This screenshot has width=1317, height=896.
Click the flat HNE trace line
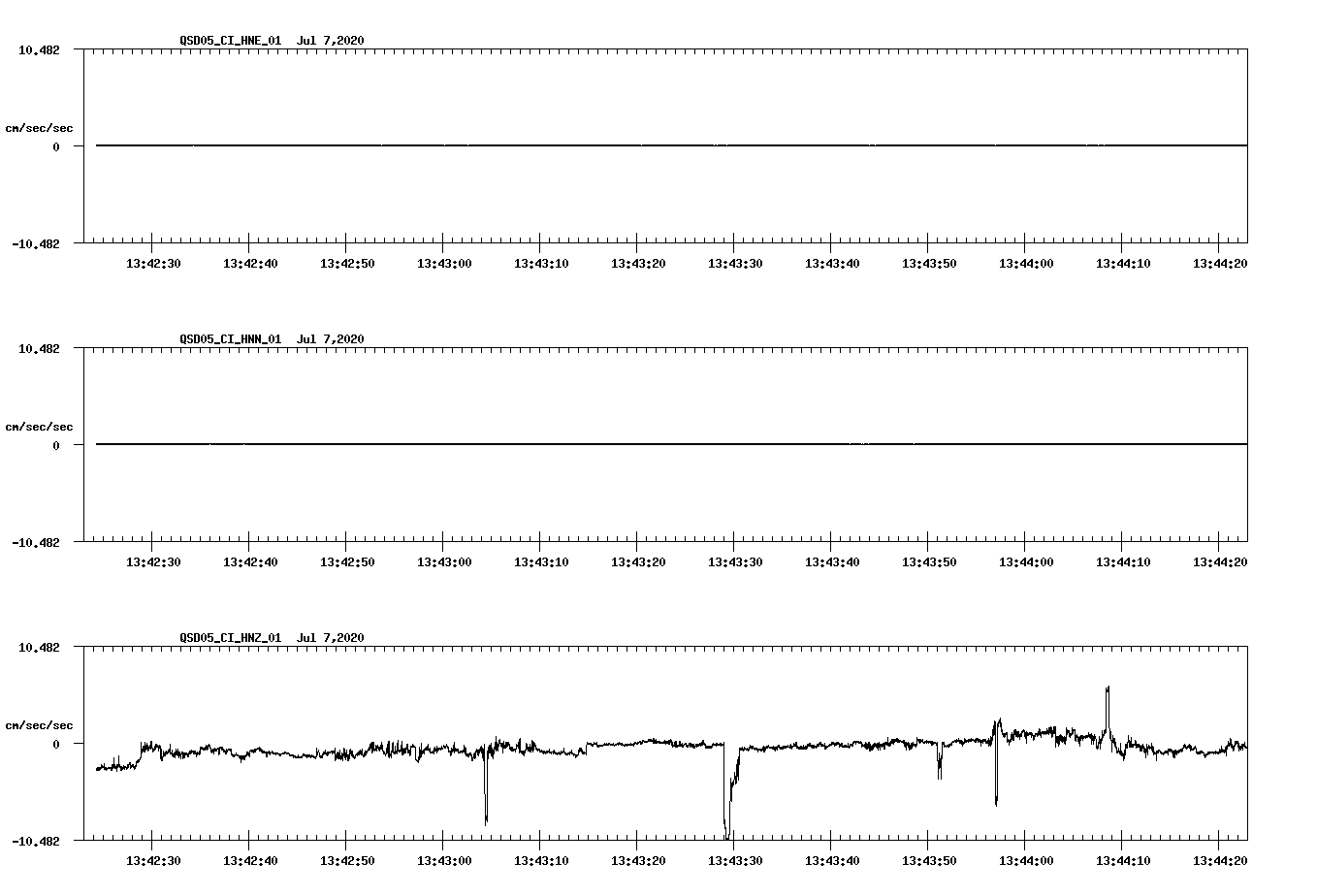[x=671, y=145]
